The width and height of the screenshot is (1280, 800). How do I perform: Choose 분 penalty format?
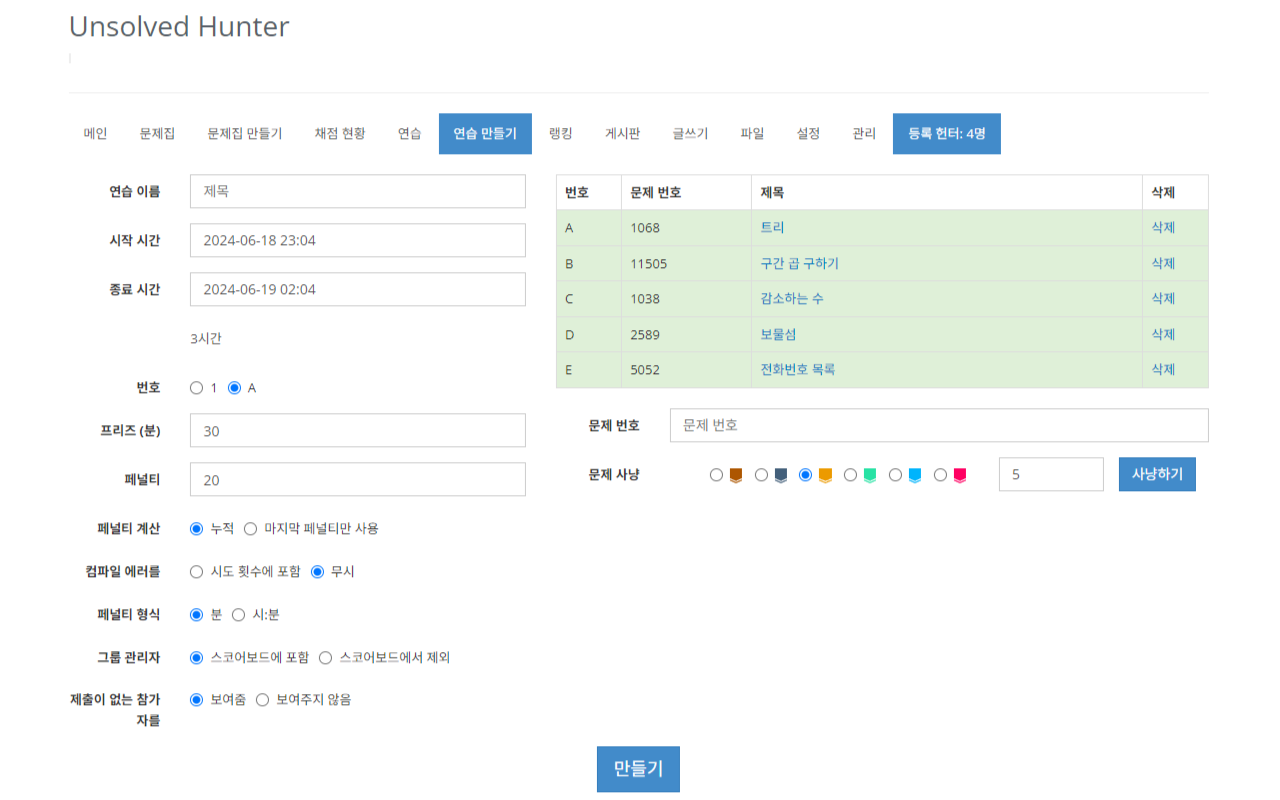point(197,615)
